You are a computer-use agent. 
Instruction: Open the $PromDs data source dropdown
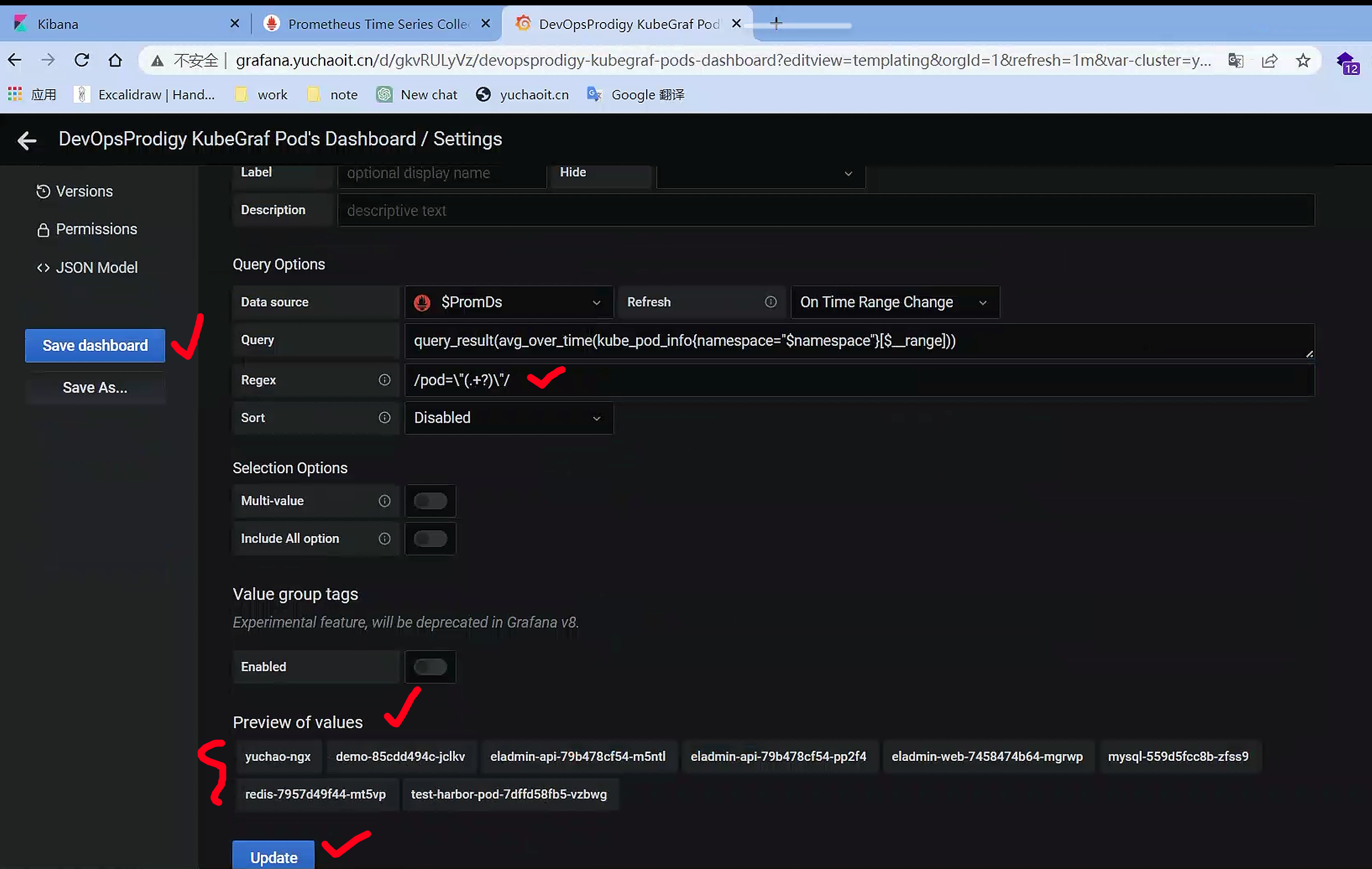[x=508, y=302]
